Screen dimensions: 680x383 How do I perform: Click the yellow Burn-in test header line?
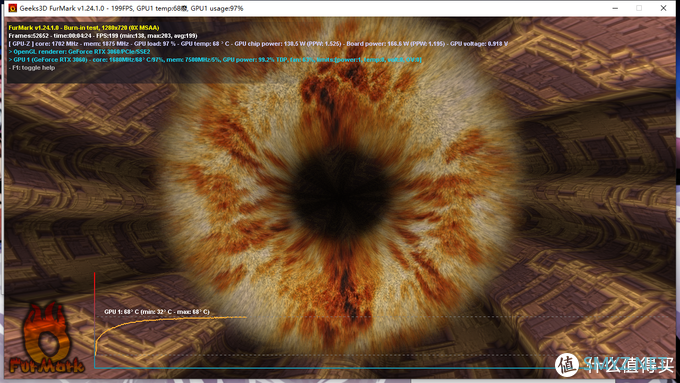point(84,28)
